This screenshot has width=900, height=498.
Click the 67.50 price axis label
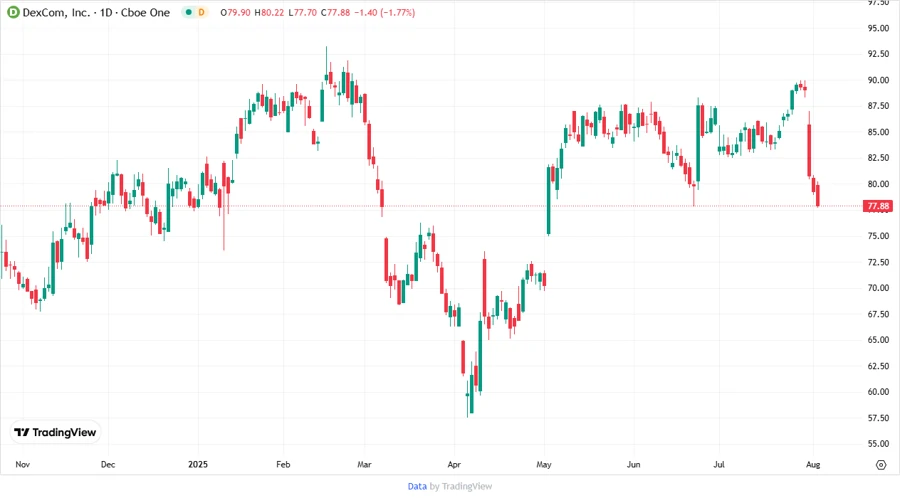pos(878,314)
